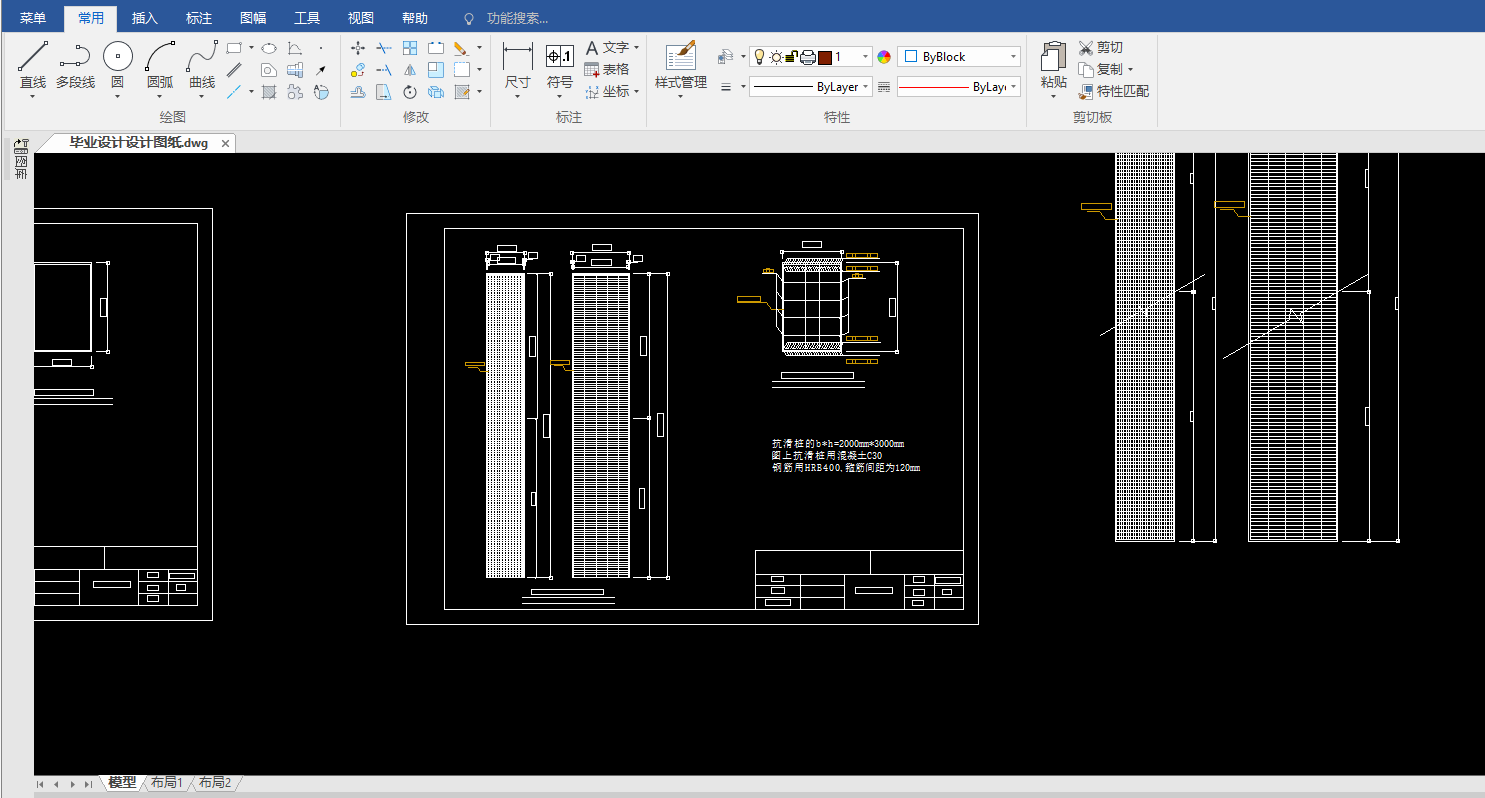Click the 功能搜索 search field
1485x798 pixels.
click(517, 19)
